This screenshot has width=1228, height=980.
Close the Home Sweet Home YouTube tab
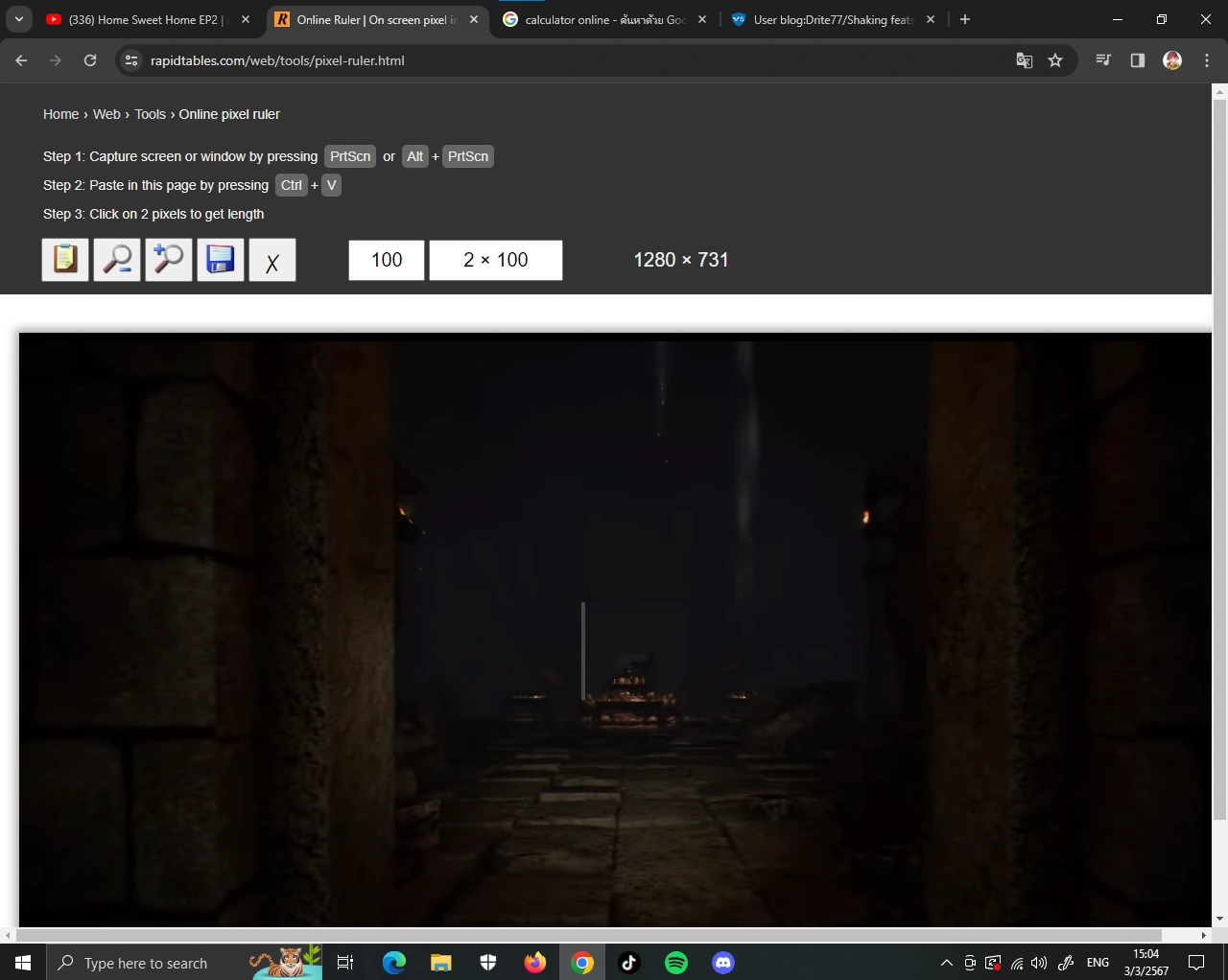[246, 19]
